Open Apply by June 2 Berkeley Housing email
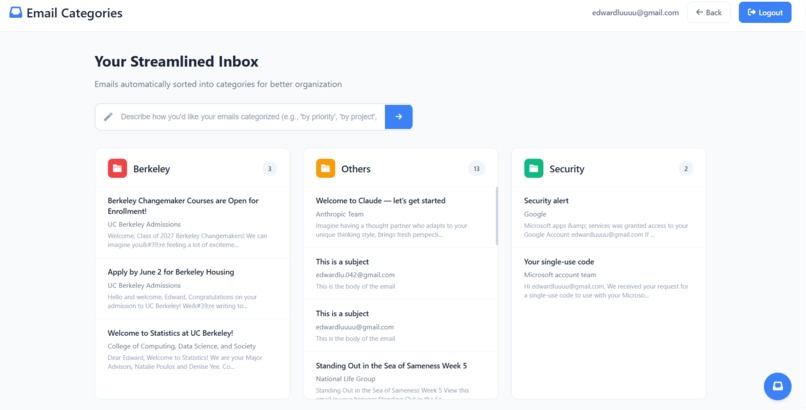The width and height of the screenshot is (806, 410). click(x=192, y=289)
